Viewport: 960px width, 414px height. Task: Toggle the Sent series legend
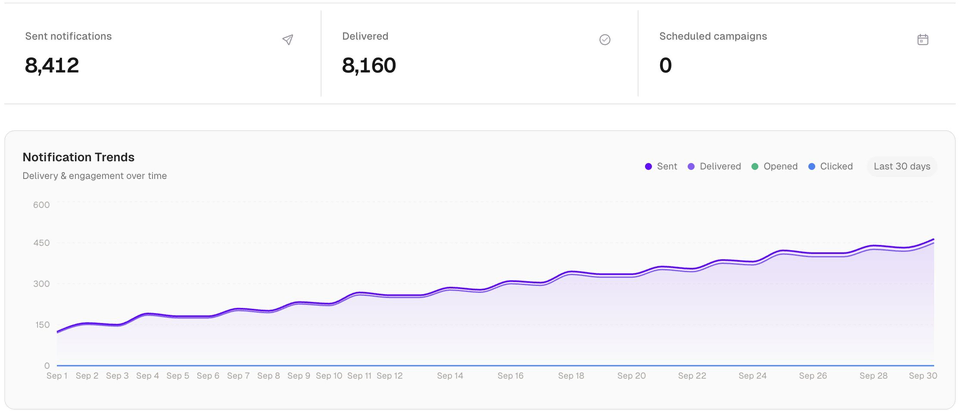[661, 167]
